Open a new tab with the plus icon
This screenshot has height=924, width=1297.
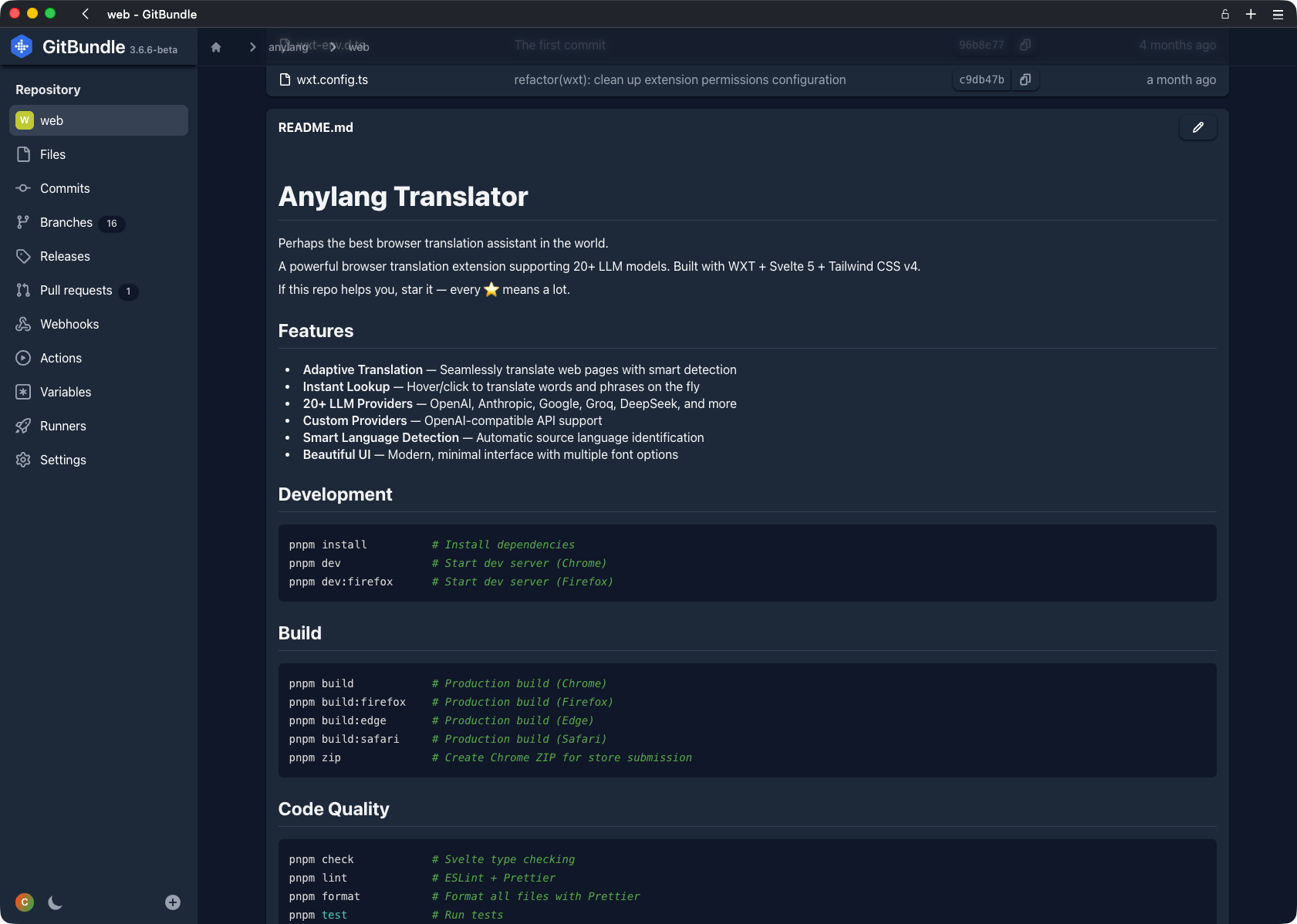click(1251, 14)
